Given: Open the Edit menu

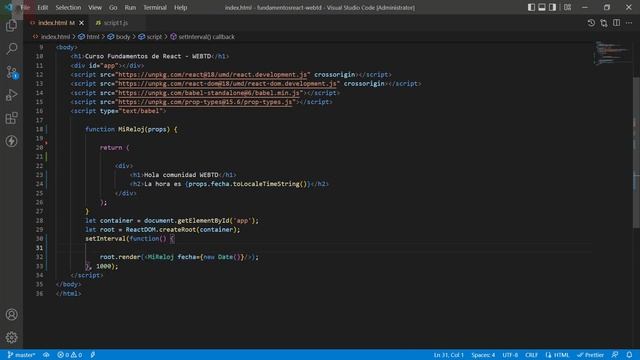Looking at the screenshot, I should [x=42, y=7].
